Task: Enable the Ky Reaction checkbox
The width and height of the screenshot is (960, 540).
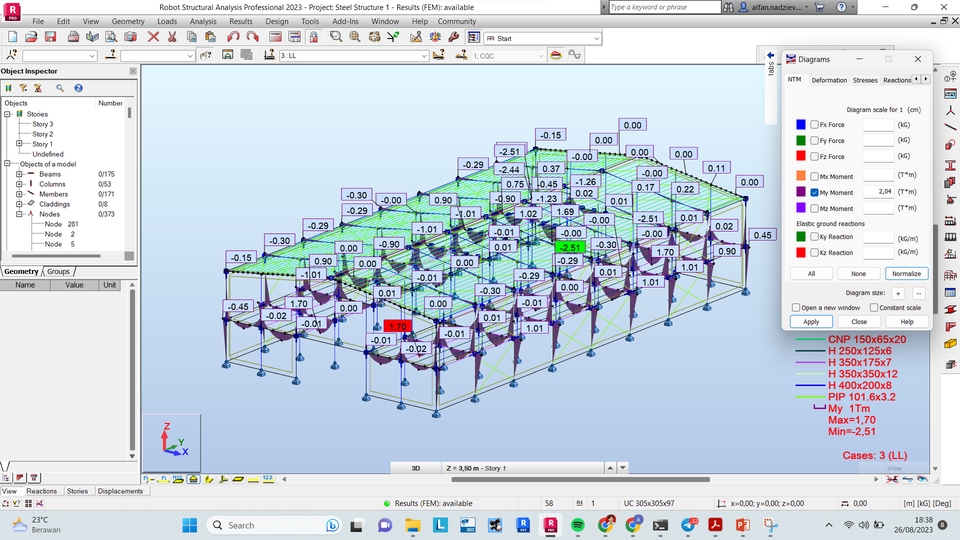Action: coord(814,236)
